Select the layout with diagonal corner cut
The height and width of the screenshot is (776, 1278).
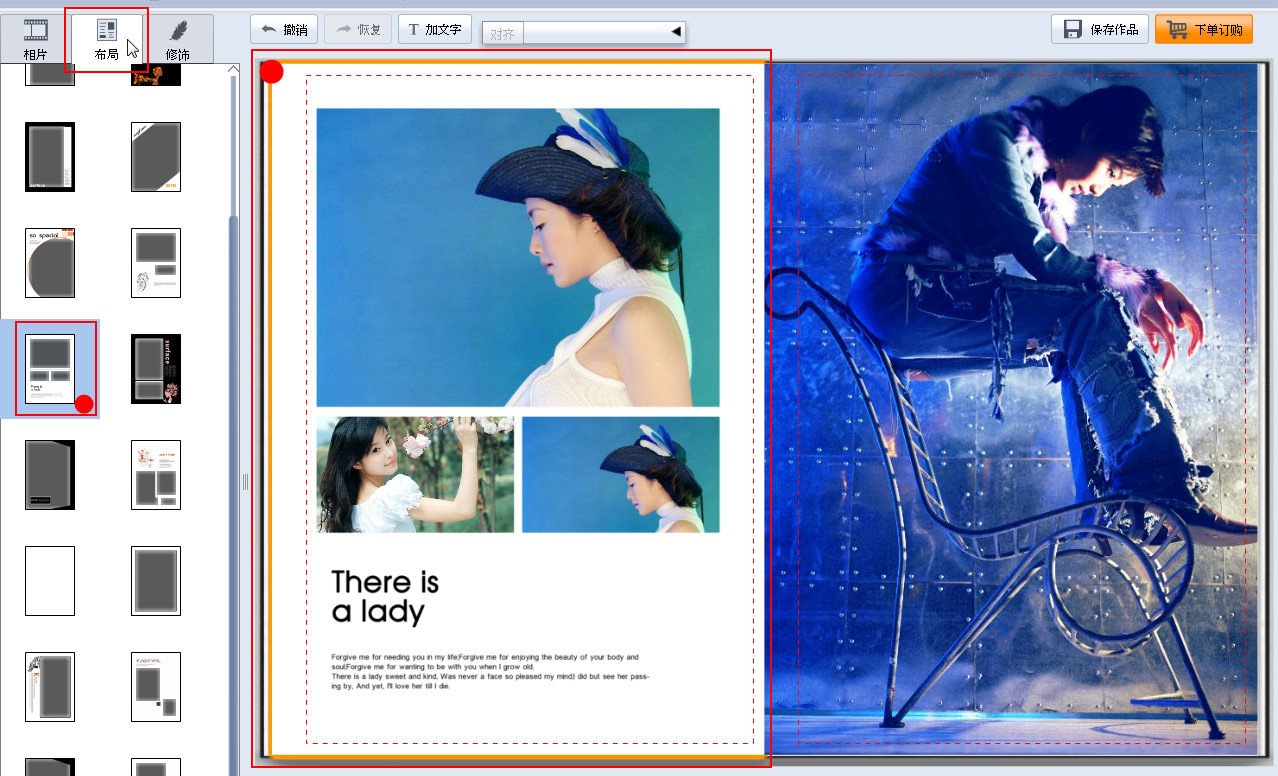click(156, 157)
